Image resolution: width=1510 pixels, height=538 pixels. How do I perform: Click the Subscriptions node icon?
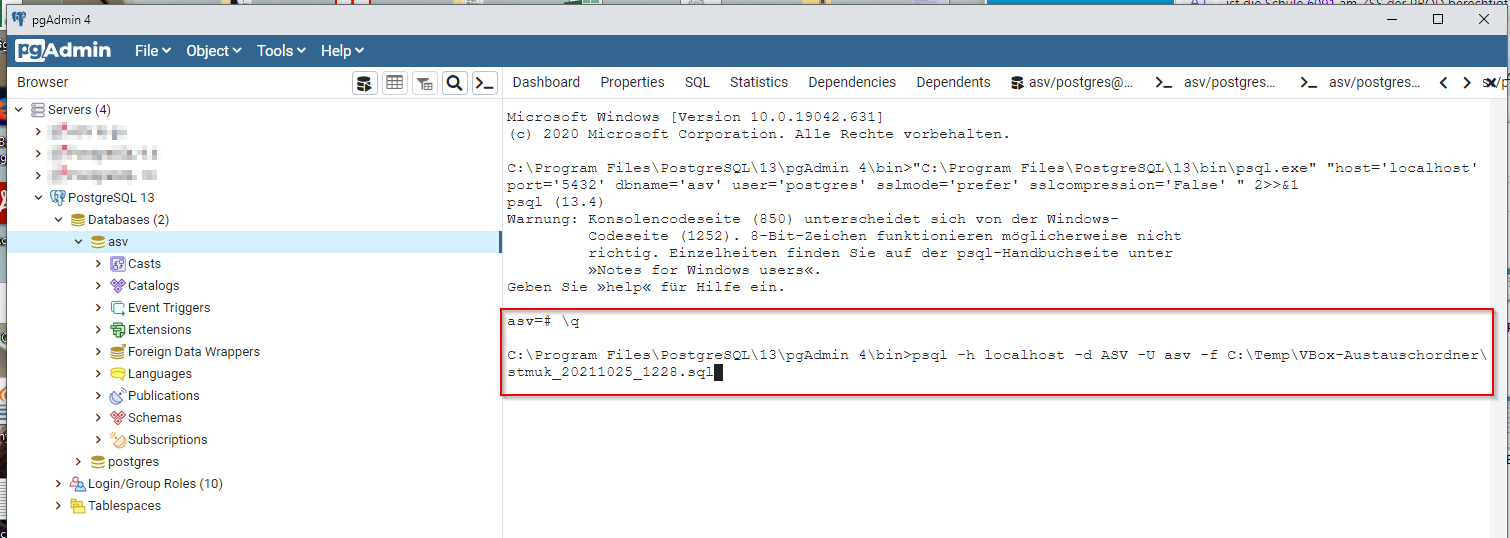coord(118,439)
